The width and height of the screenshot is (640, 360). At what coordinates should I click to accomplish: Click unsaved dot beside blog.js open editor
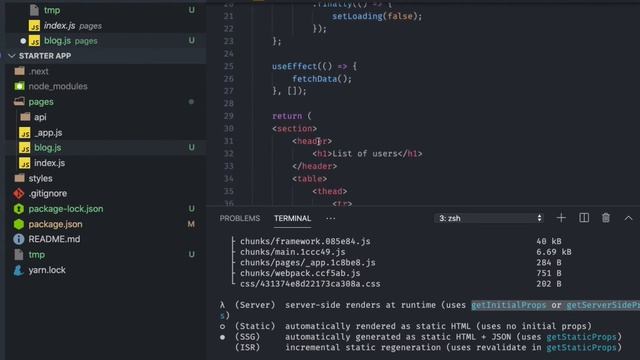pos(23,41)
